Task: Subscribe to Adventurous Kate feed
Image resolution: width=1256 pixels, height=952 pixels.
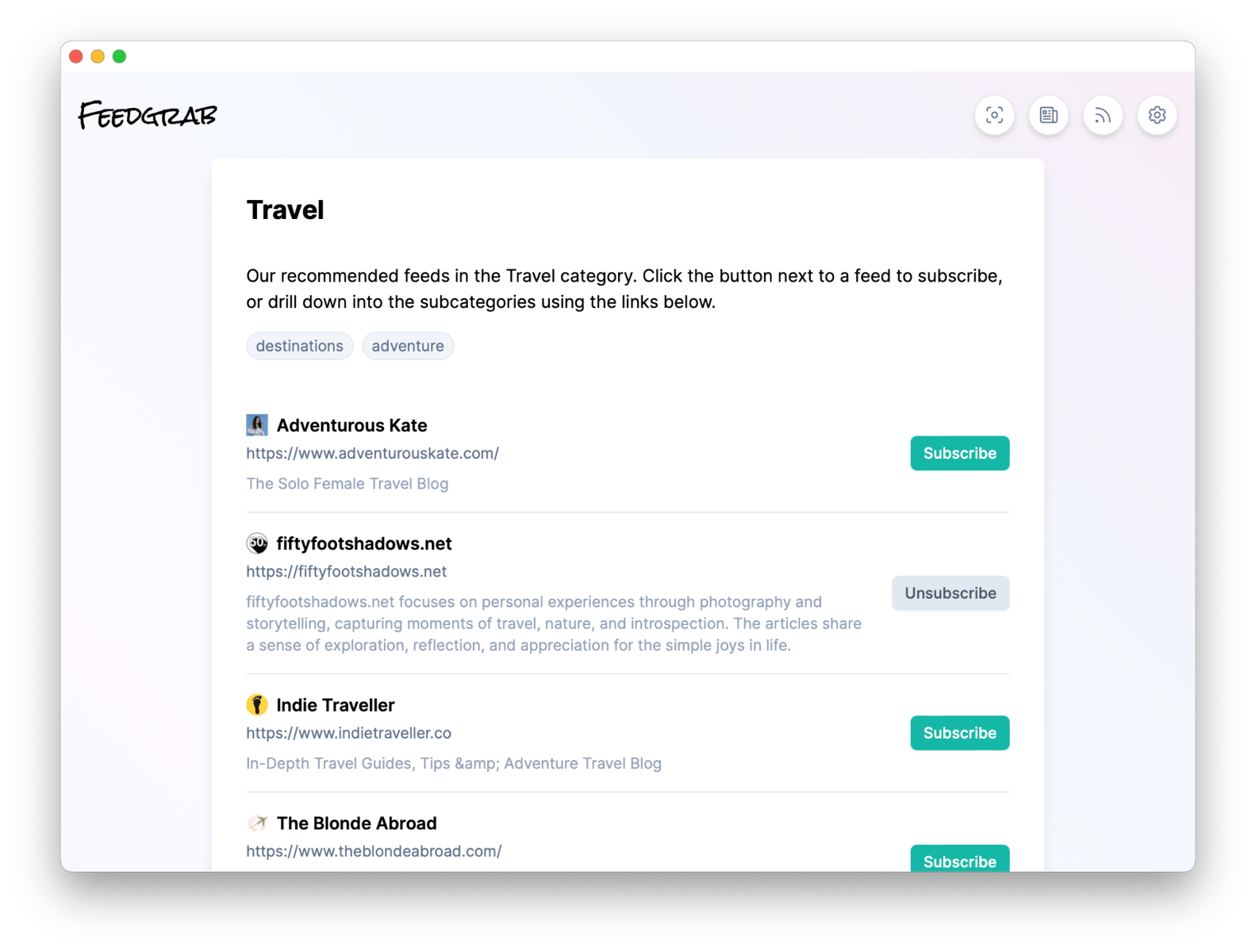Action: coord(959,453)
